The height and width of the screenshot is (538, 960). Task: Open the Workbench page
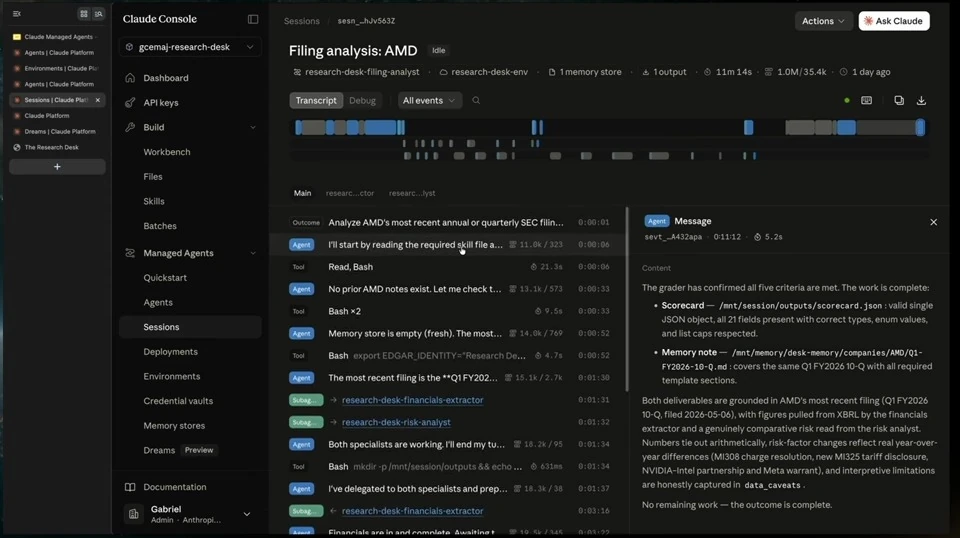pyautogui.click(x=167, y=152)
